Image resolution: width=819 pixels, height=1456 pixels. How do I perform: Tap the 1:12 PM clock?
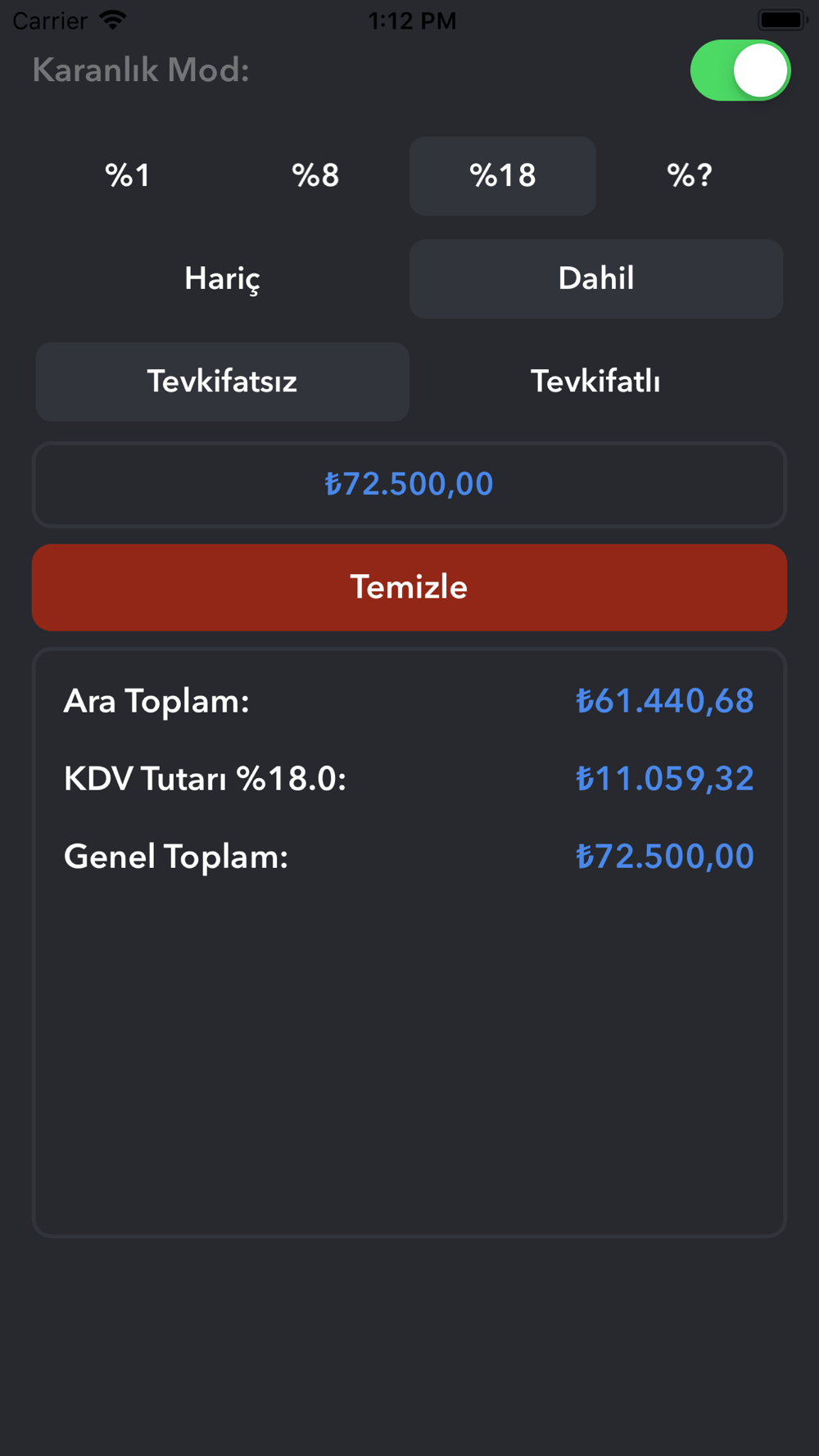(x=412, y=20)
